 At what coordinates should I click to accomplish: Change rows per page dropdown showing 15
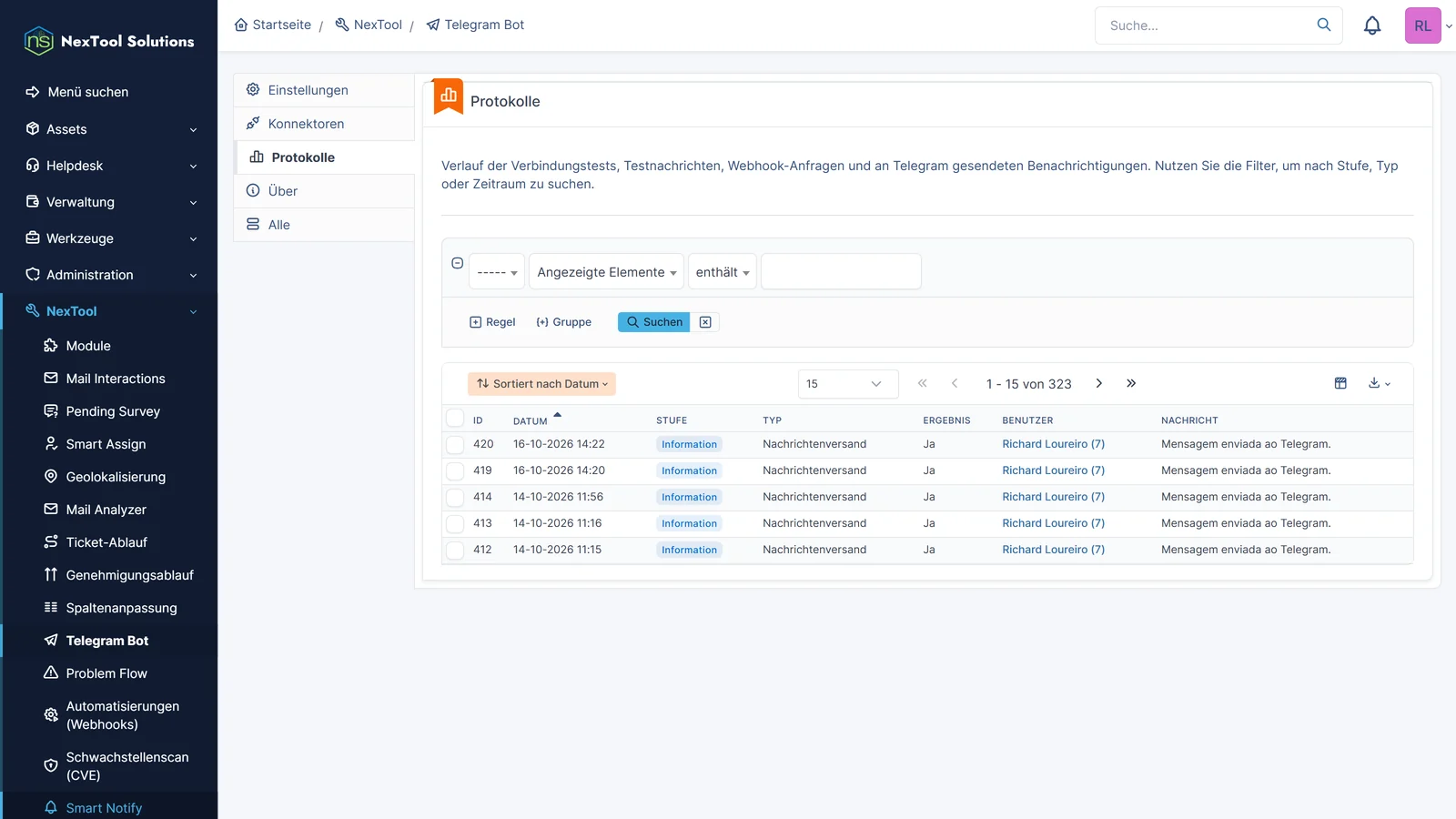[848, 384]
